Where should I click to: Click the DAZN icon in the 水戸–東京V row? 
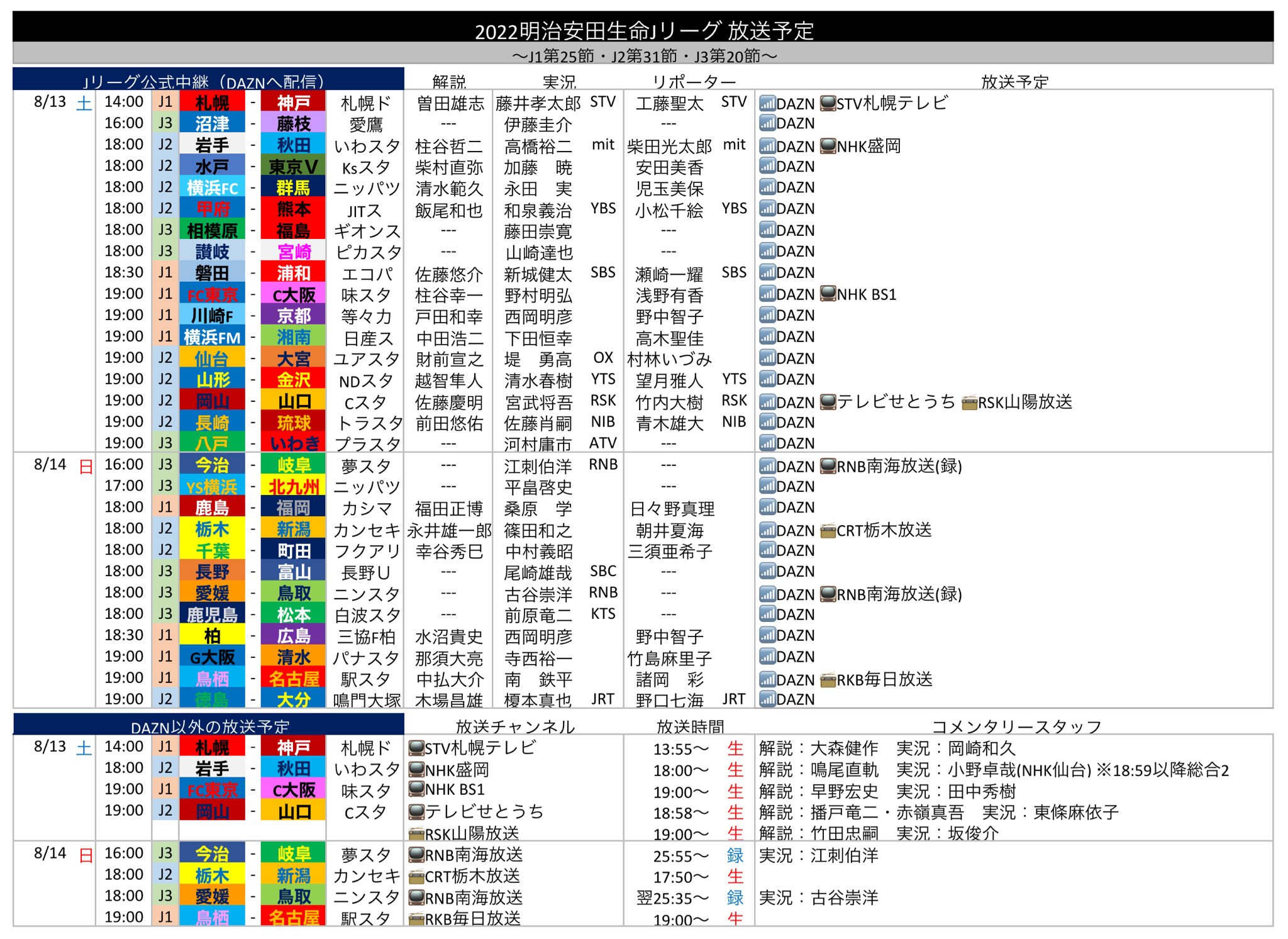click(x=767, y=167)
